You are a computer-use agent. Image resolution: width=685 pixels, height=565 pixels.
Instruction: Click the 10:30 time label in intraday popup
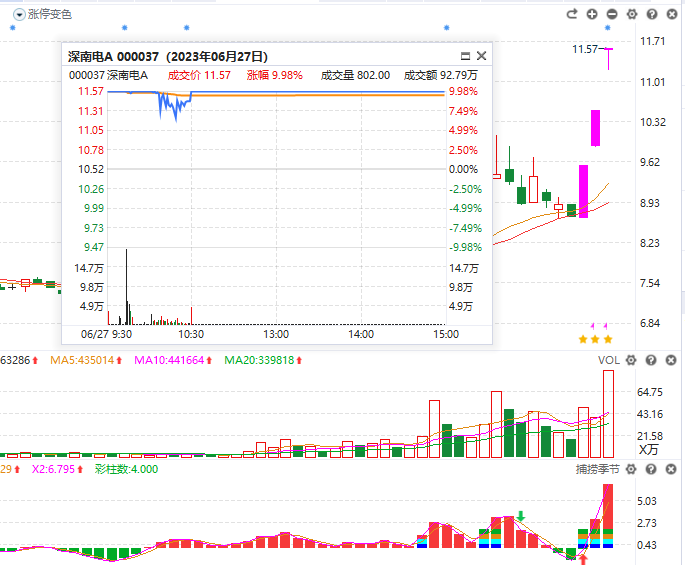(191, 334)
